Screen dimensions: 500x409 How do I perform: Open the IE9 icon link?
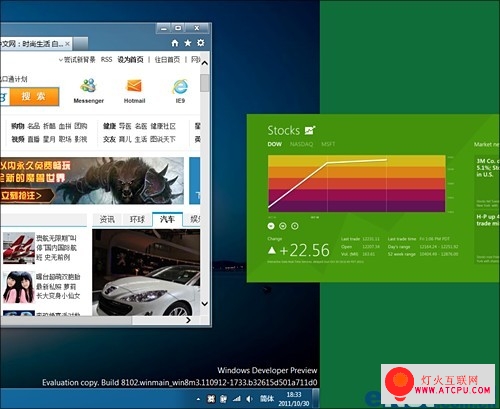point(180,91)
